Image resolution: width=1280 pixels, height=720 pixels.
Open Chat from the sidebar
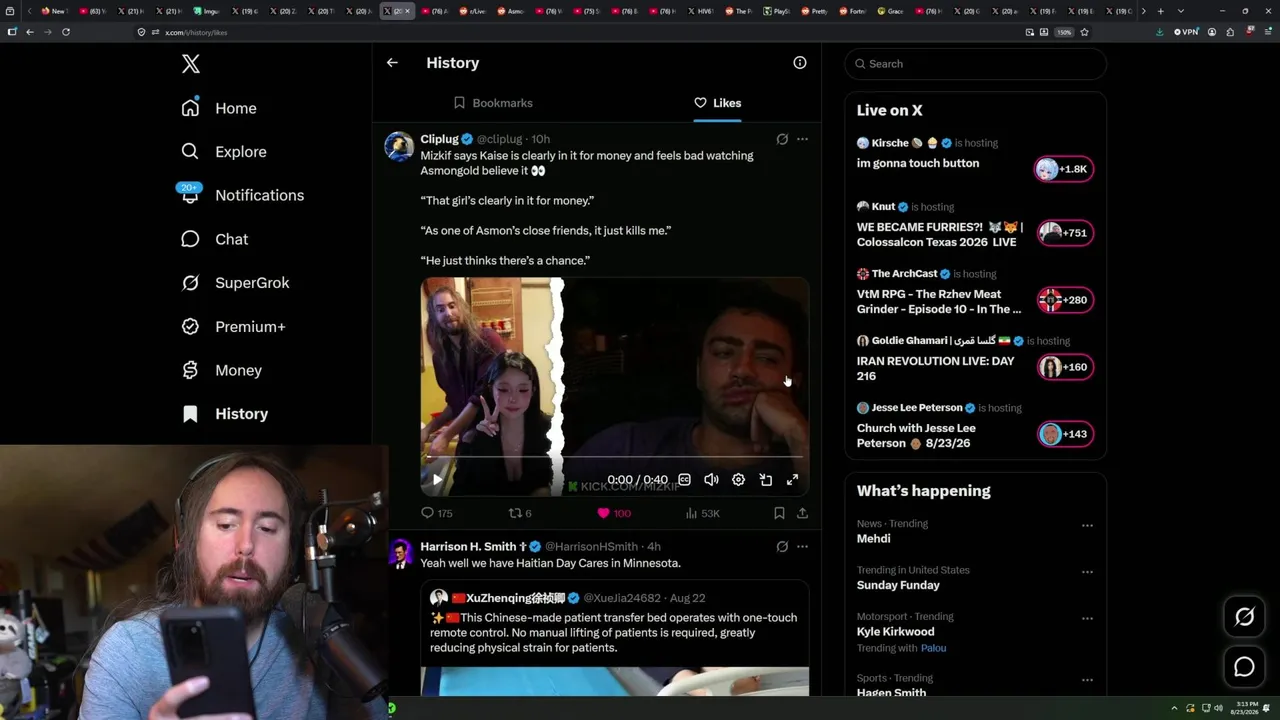(214, 239)
